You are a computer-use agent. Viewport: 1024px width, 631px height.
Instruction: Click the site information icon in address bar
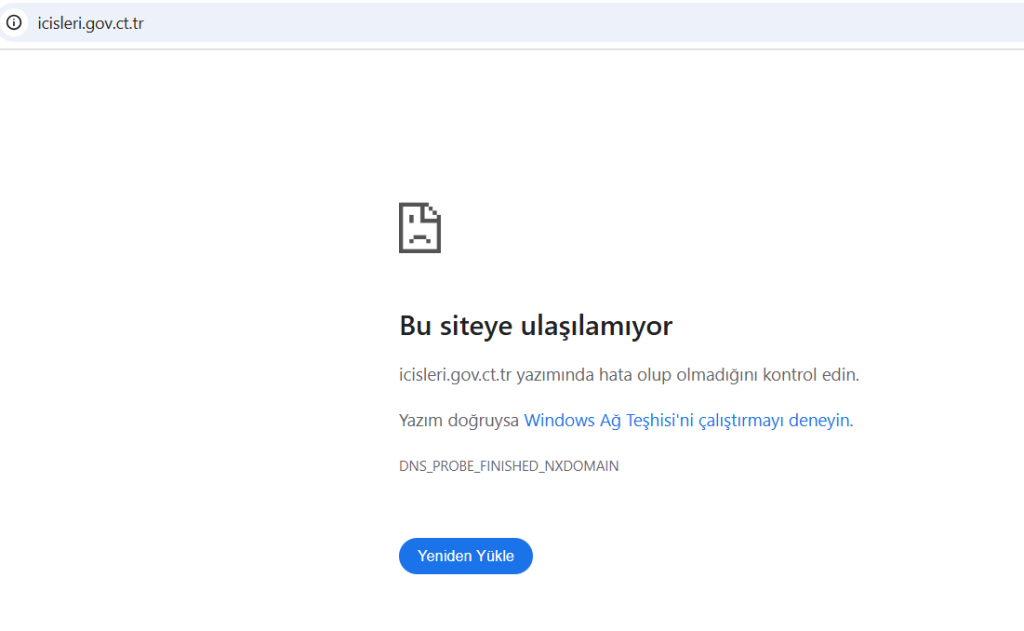click(14, 22)
